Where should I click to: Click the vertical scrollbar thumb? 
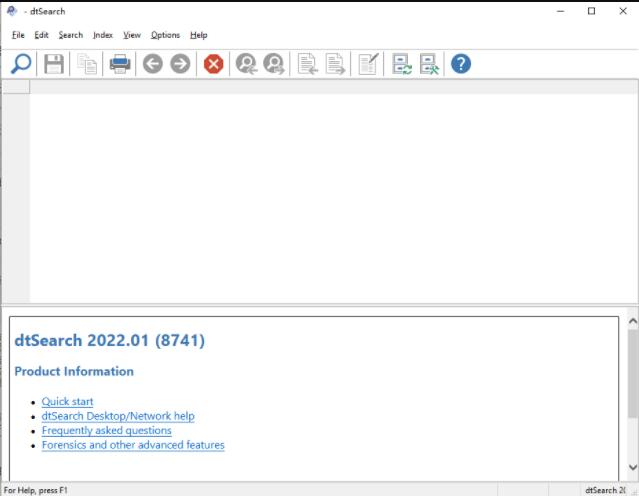tap(632, 373)
